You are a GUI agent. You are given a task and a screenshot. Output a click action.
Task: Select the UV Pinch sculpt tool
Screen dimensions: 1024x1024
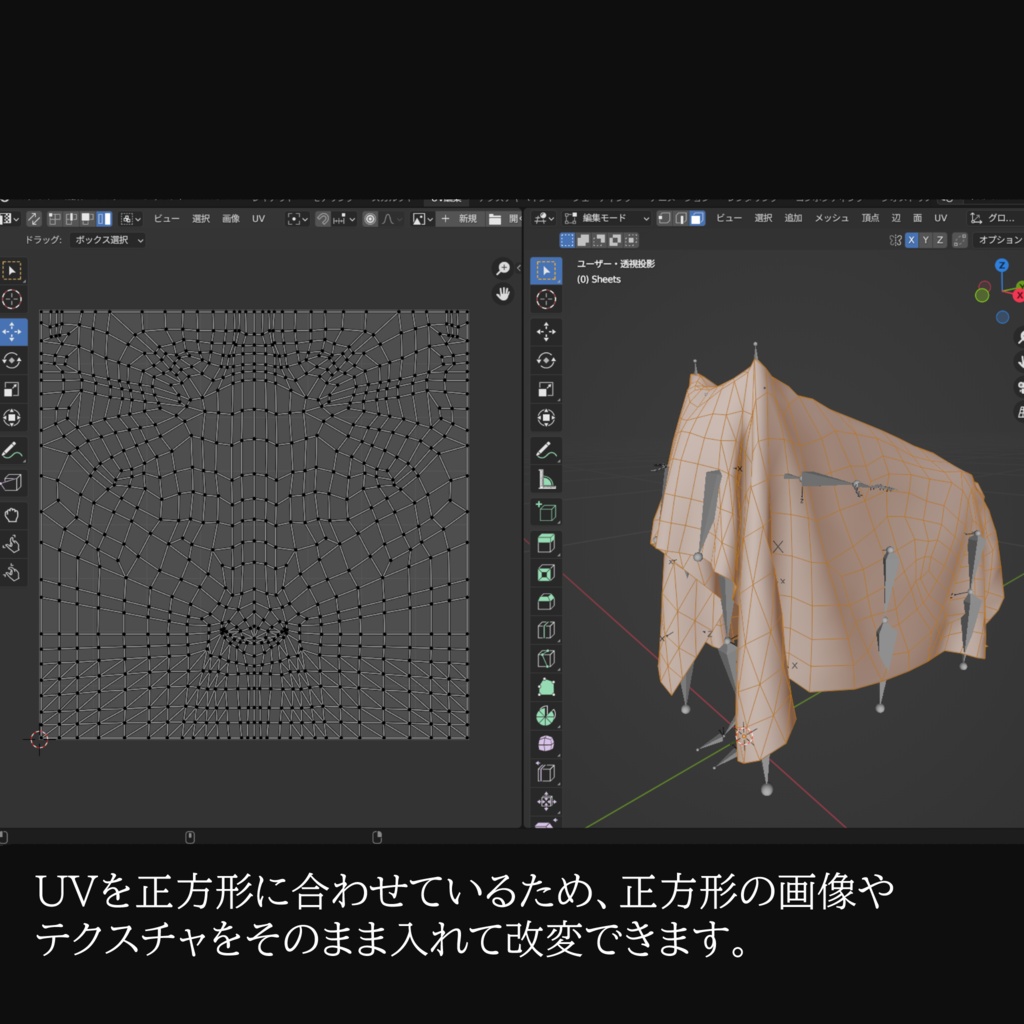click(12, 573)
